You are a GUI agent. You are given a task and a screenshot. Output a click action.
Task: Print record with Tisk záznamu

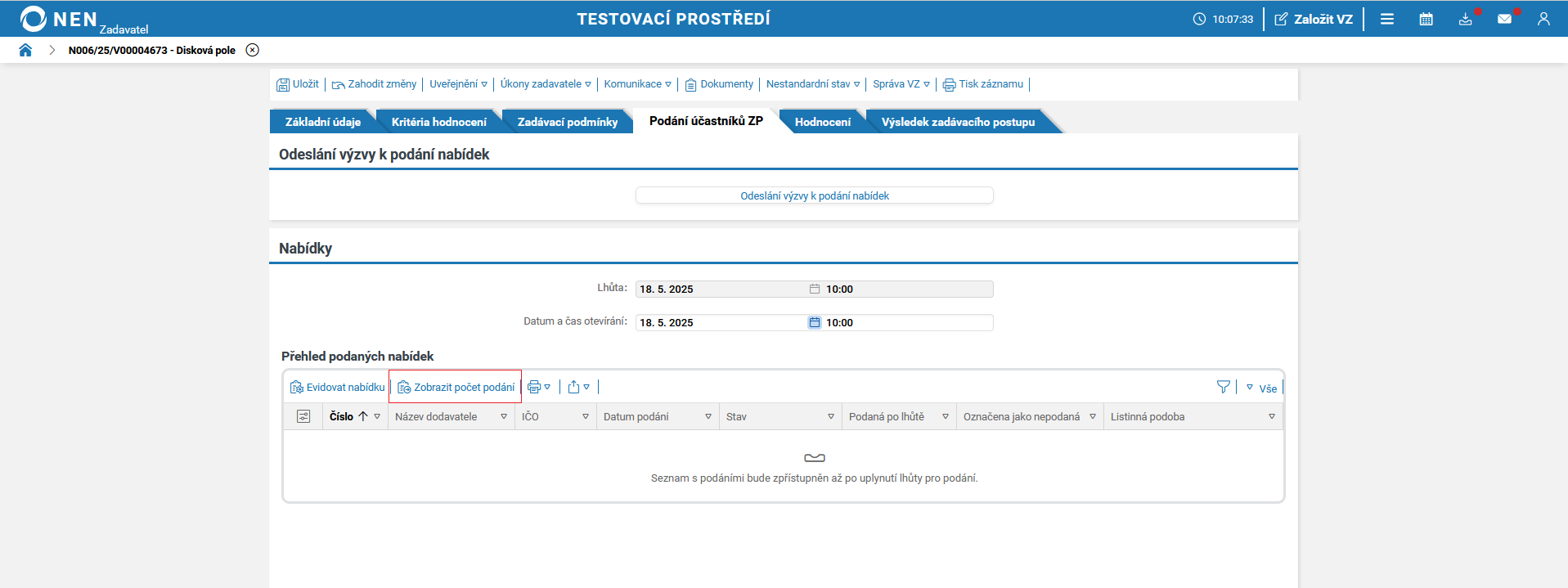(983, 84)
